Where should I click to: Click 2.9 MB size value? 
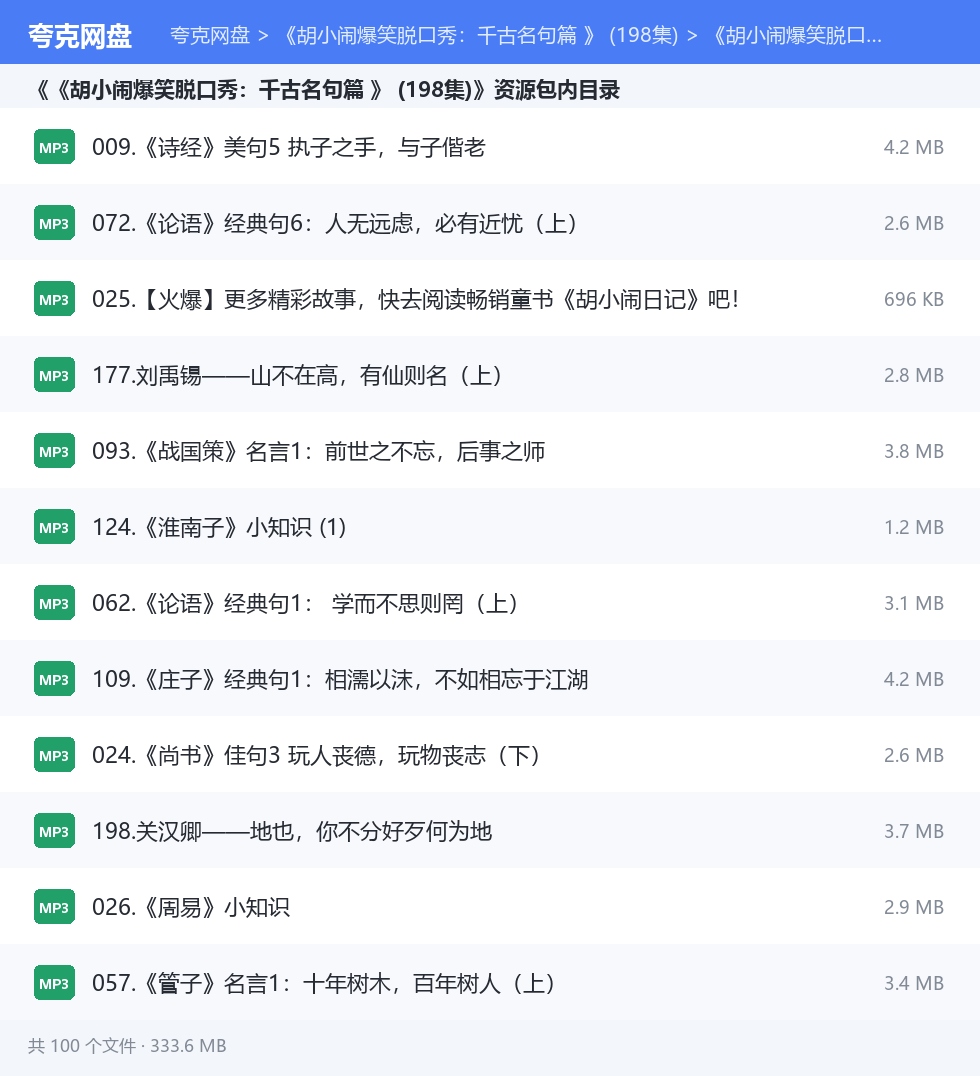(x=913, y=907)
